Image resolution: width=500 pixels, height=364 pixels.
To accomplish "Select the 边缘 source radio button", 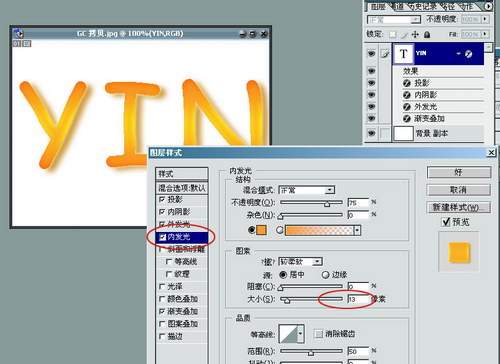I will click(x=326, y=275).
